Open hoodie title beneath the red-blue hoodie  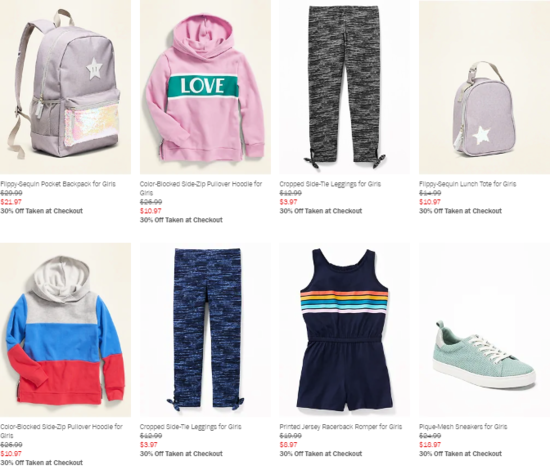tap(61, 431)
